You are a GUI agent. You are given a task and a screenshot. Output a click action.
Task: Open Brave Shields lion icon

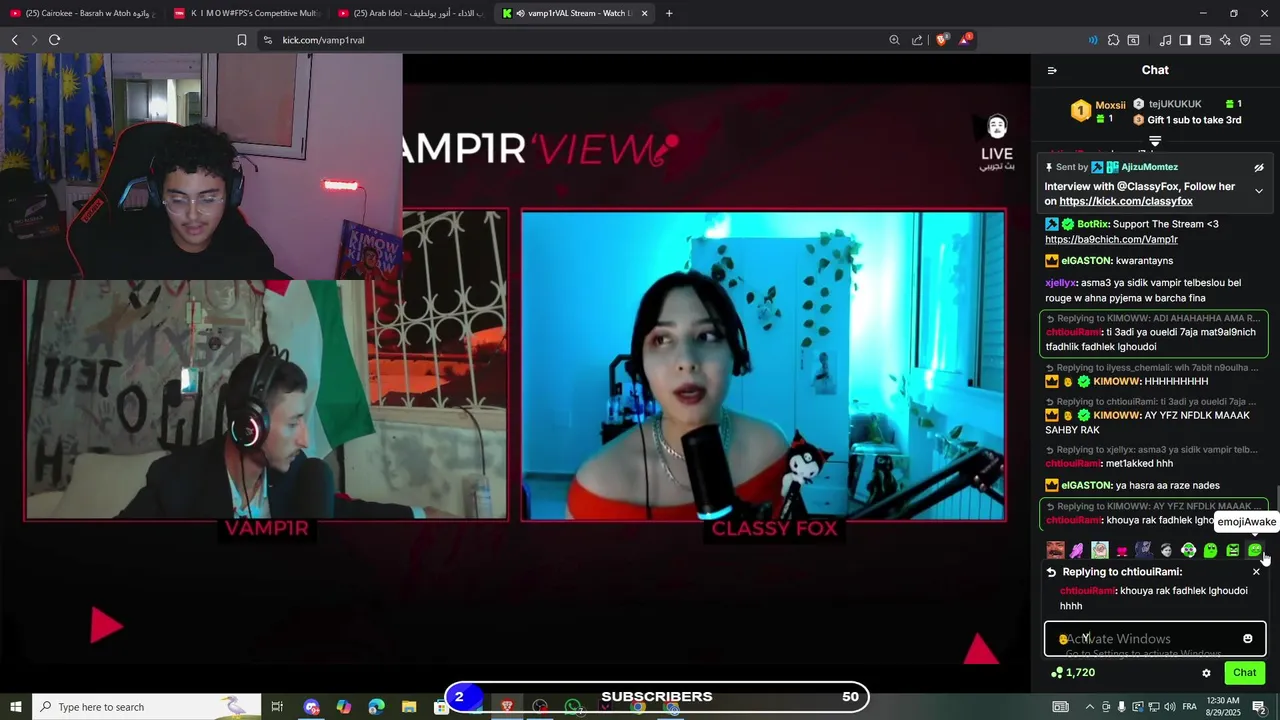pyautogui.click(x=941, y=40)
